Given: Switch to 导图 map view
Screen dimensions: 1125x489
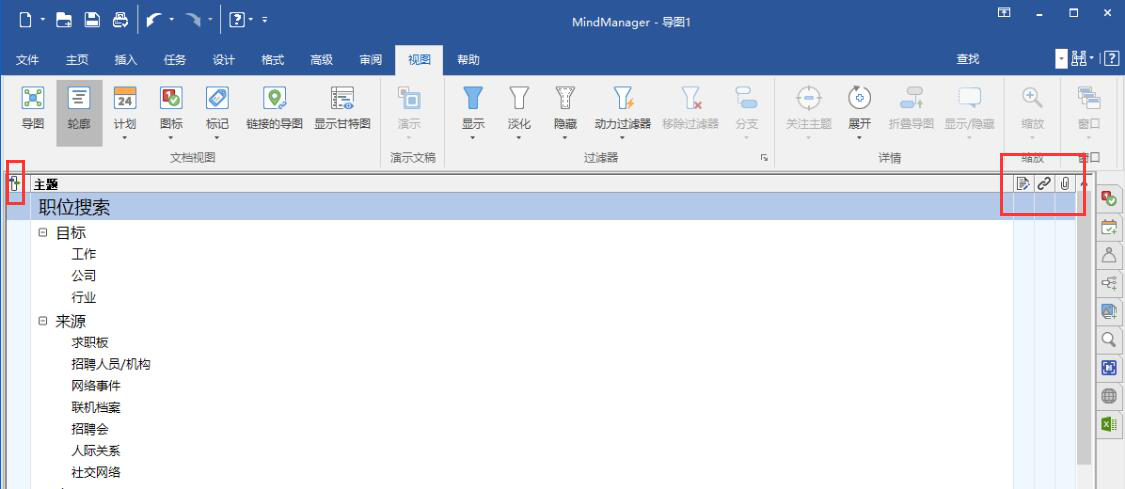Looking at the screenshot, I should pos(33,108).
